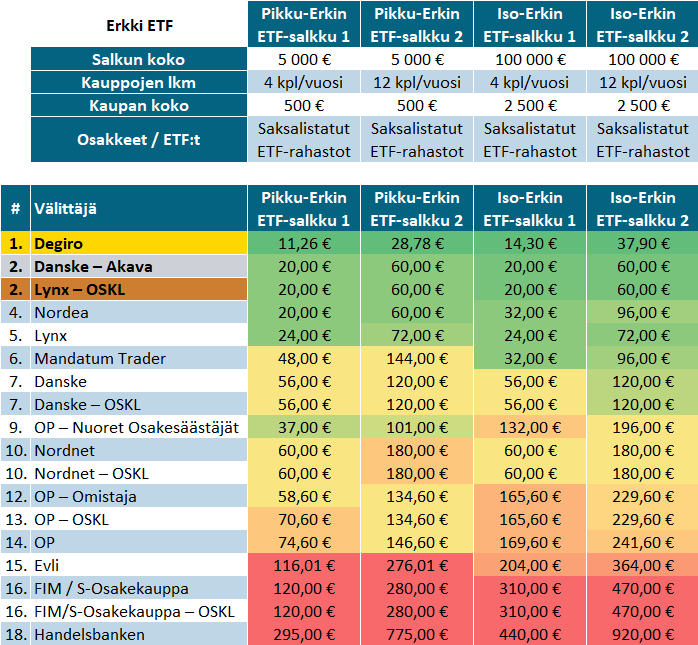Select the 'Mandatum Trader' broker name
This screenshot has width=698, height=645.
(100, 358)
